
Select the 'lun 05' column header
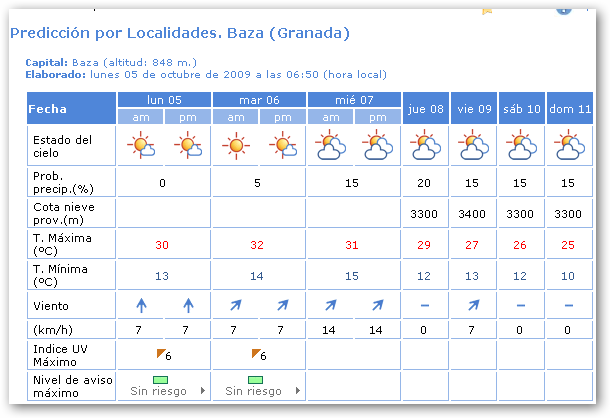pyautogui.click(x=164, y=100)
